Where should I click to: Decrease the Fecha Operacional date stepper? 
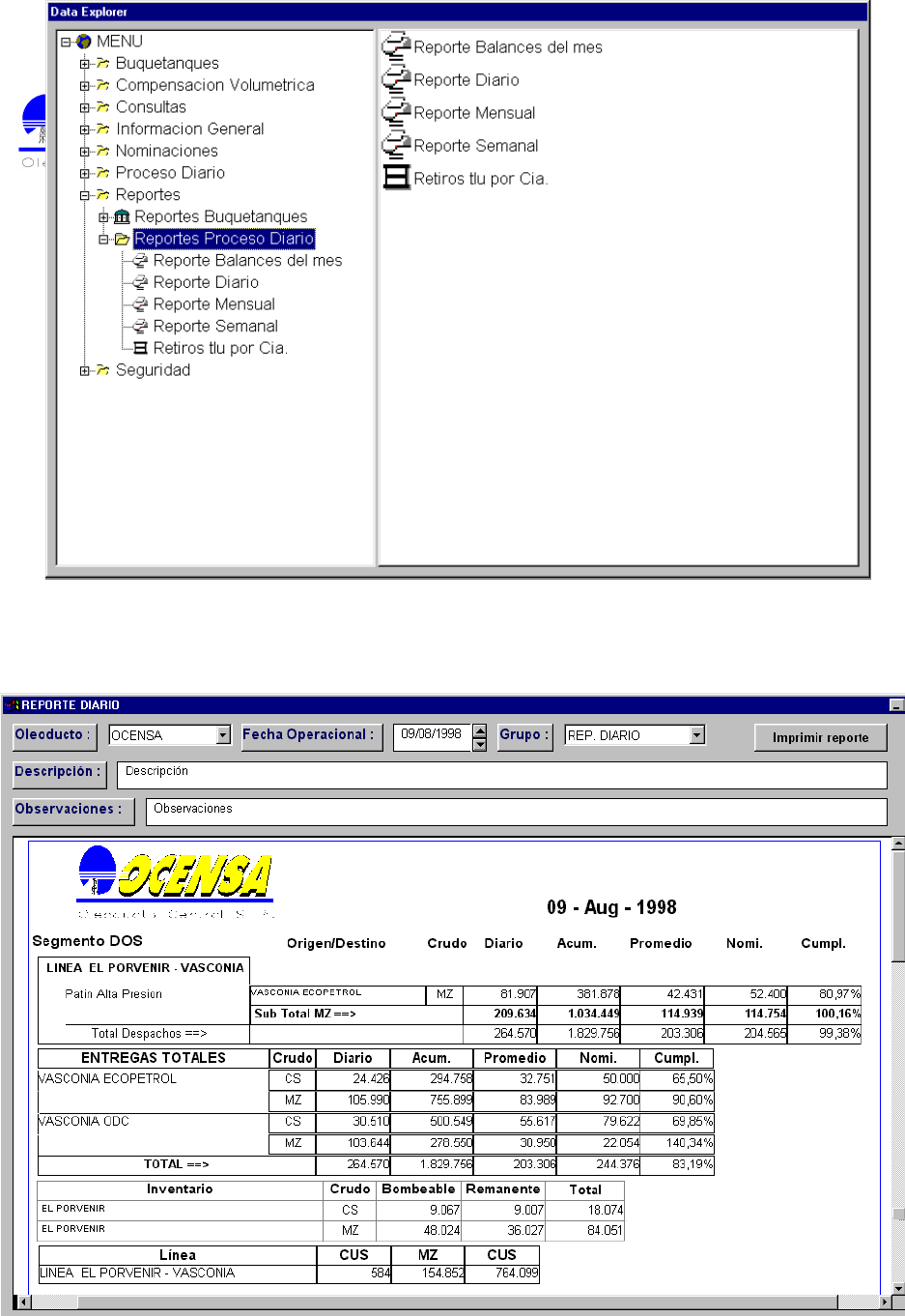point(480,744)
